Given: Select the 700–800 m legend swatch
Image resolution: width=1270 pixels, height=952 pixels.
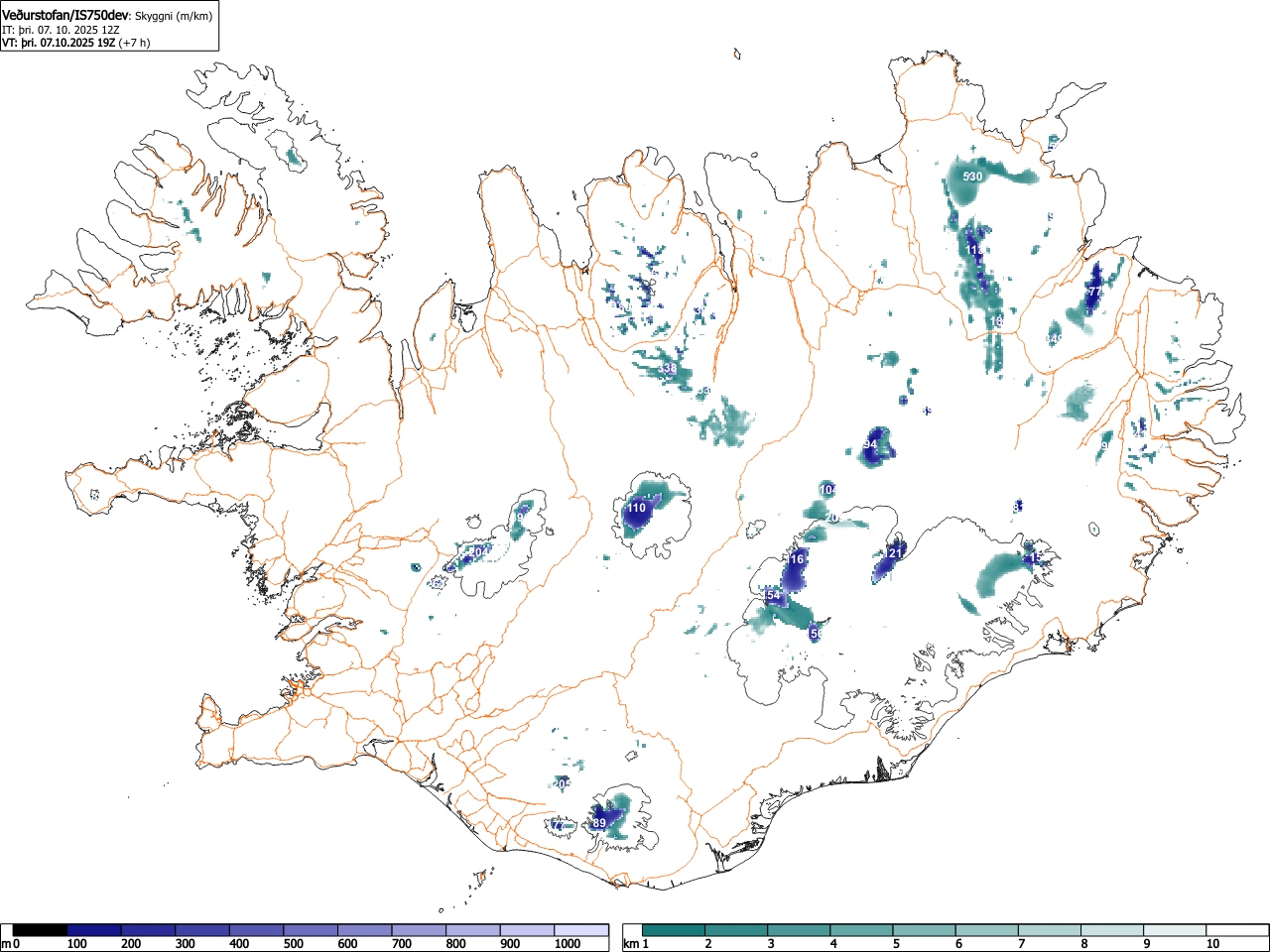Looking at the screenshot, I should coord(419,930).
